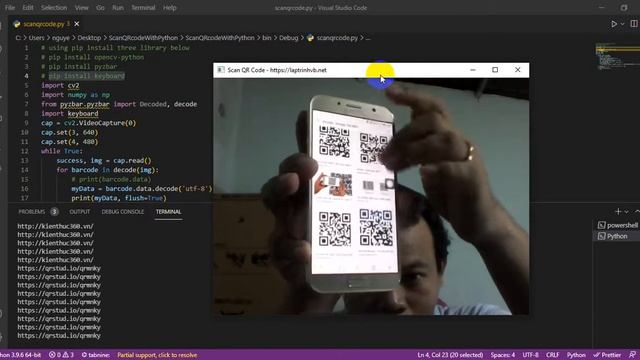This screenshot has height=360, width=640.
Task: Click the '# pip install pyzbar' comment line
Action: coord(79,67)
